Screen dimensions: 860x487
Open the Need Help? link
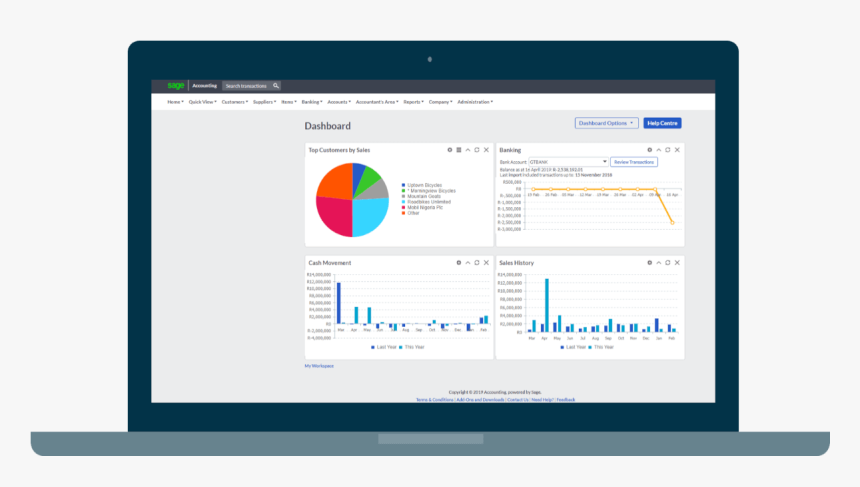click(542, 400)
